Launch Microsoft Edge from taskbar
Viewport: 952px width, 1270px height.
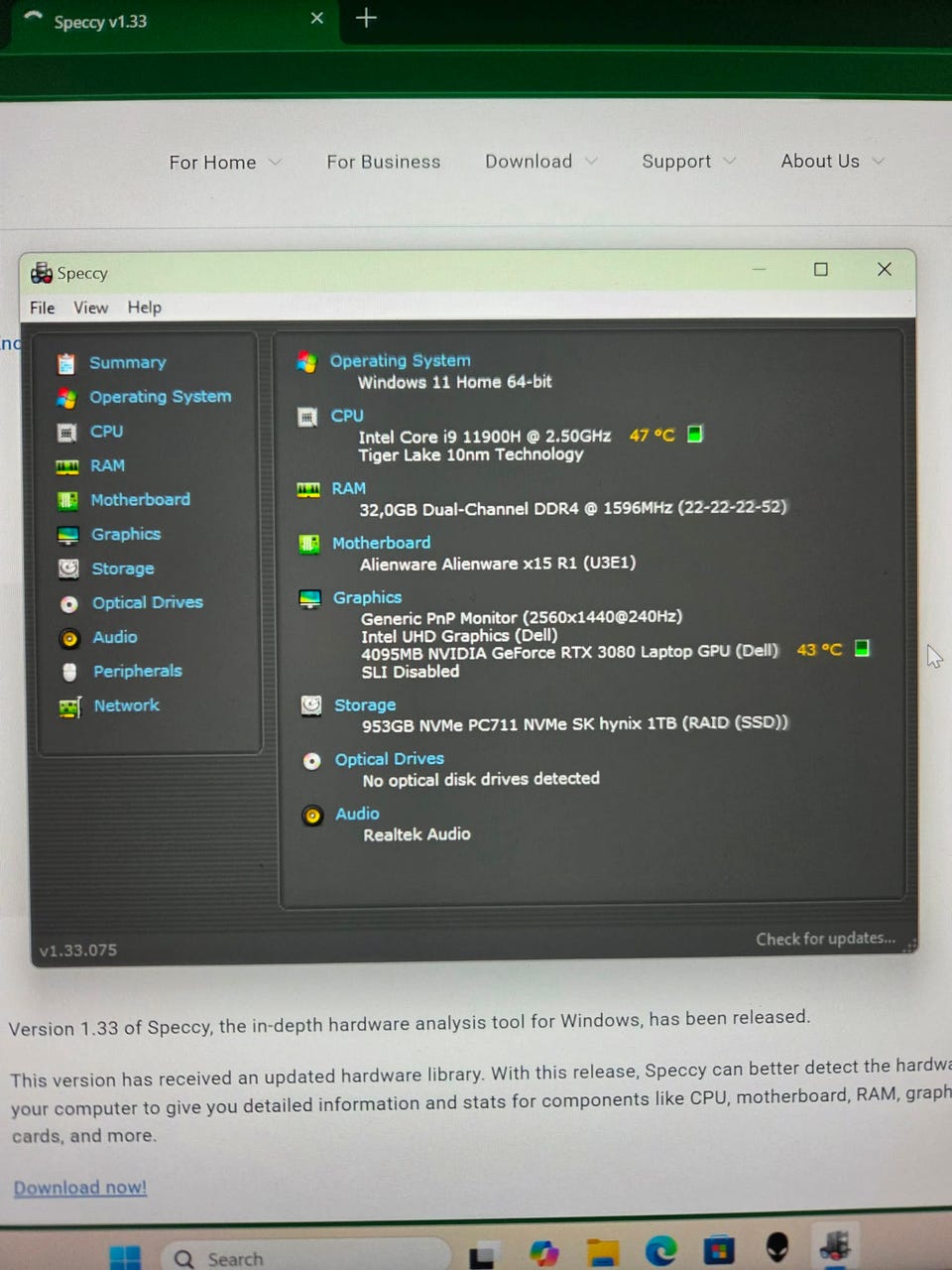tap(660, 1251)
